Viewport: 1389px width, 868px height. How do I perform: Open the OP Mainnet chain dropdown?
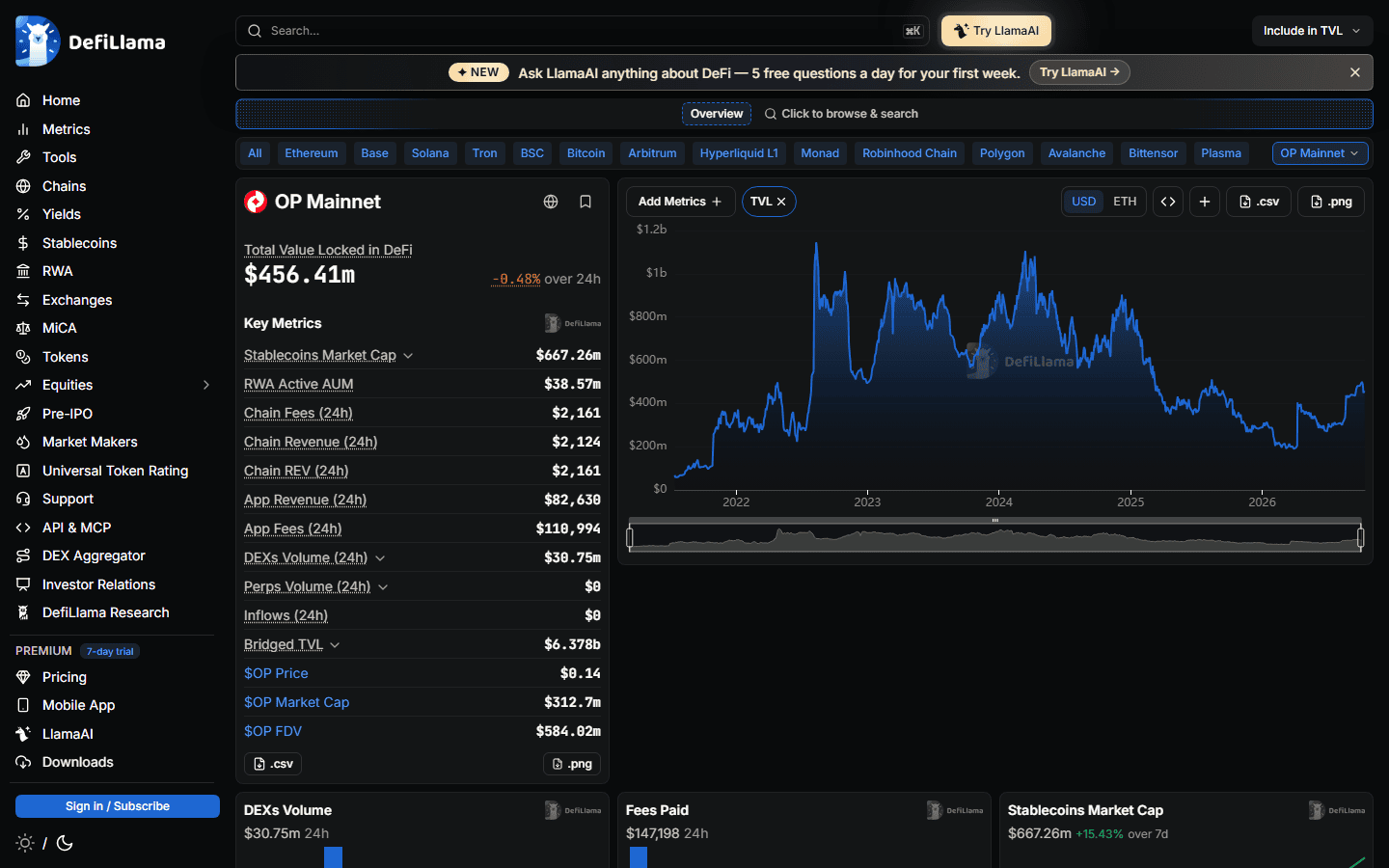[x=1320, y=153]
